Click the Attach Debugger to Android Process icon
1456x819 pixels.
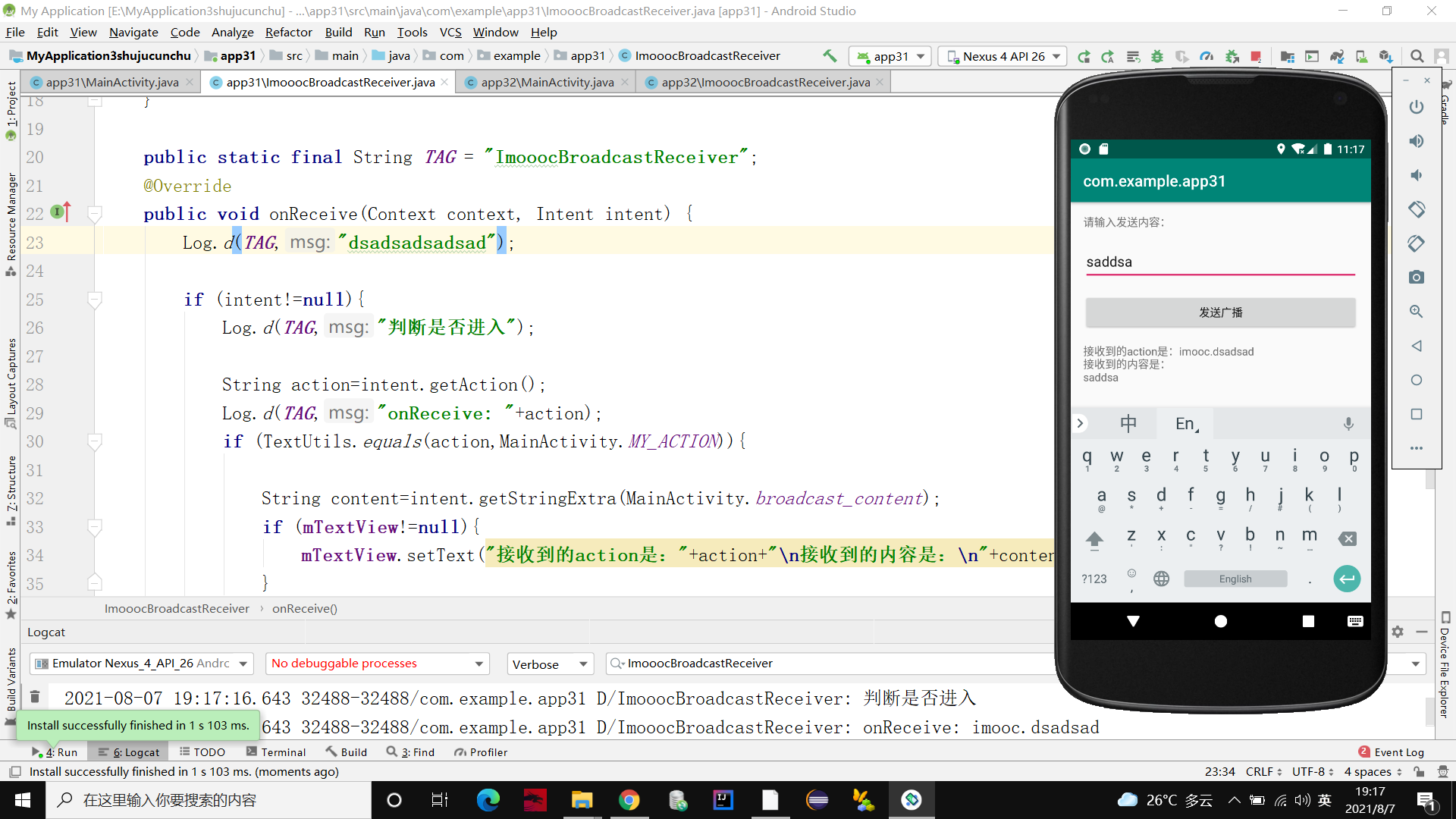pyautogui.click(x=1232, y=56)
